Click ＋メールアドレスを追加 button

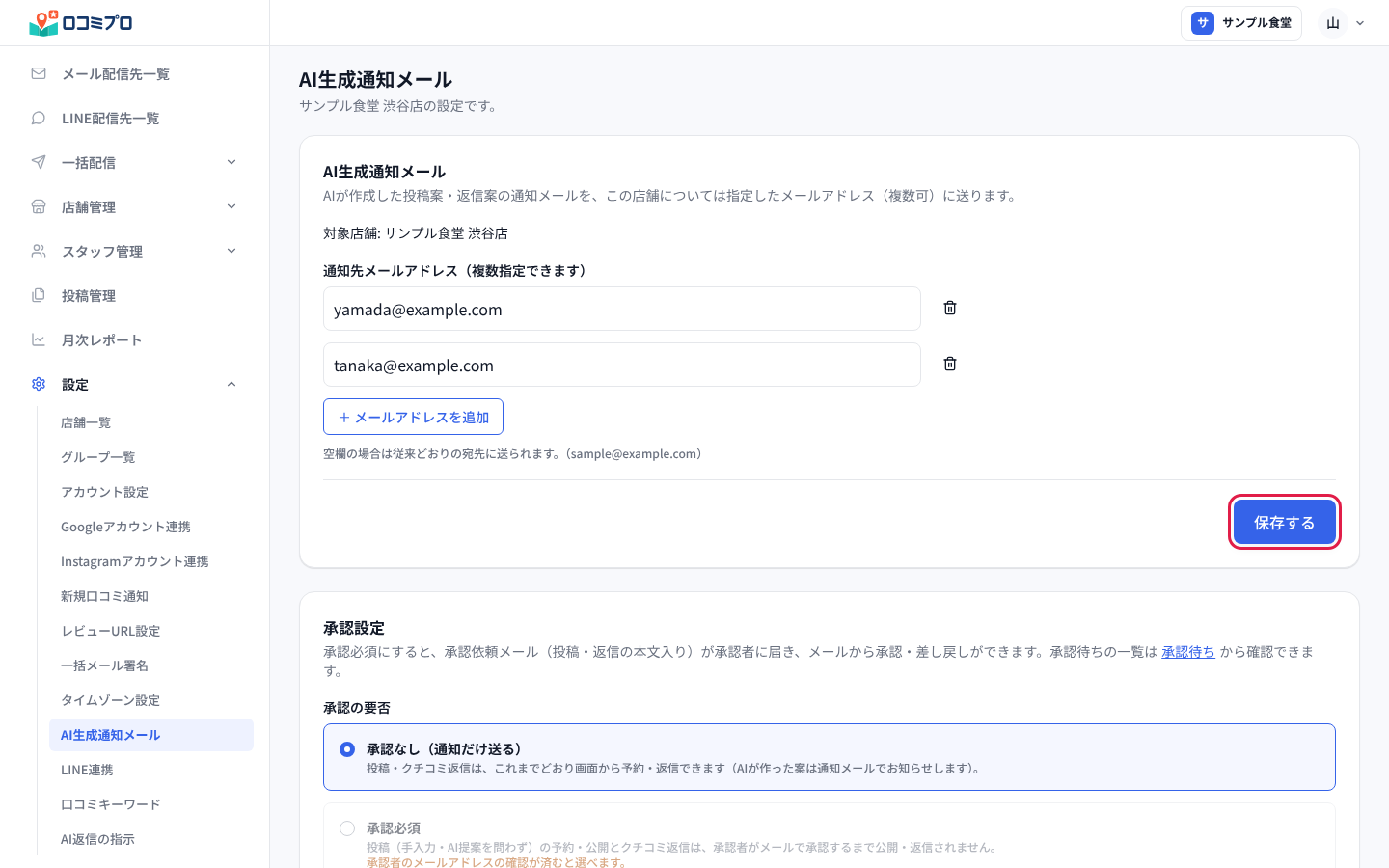click(x=413, y=417)
